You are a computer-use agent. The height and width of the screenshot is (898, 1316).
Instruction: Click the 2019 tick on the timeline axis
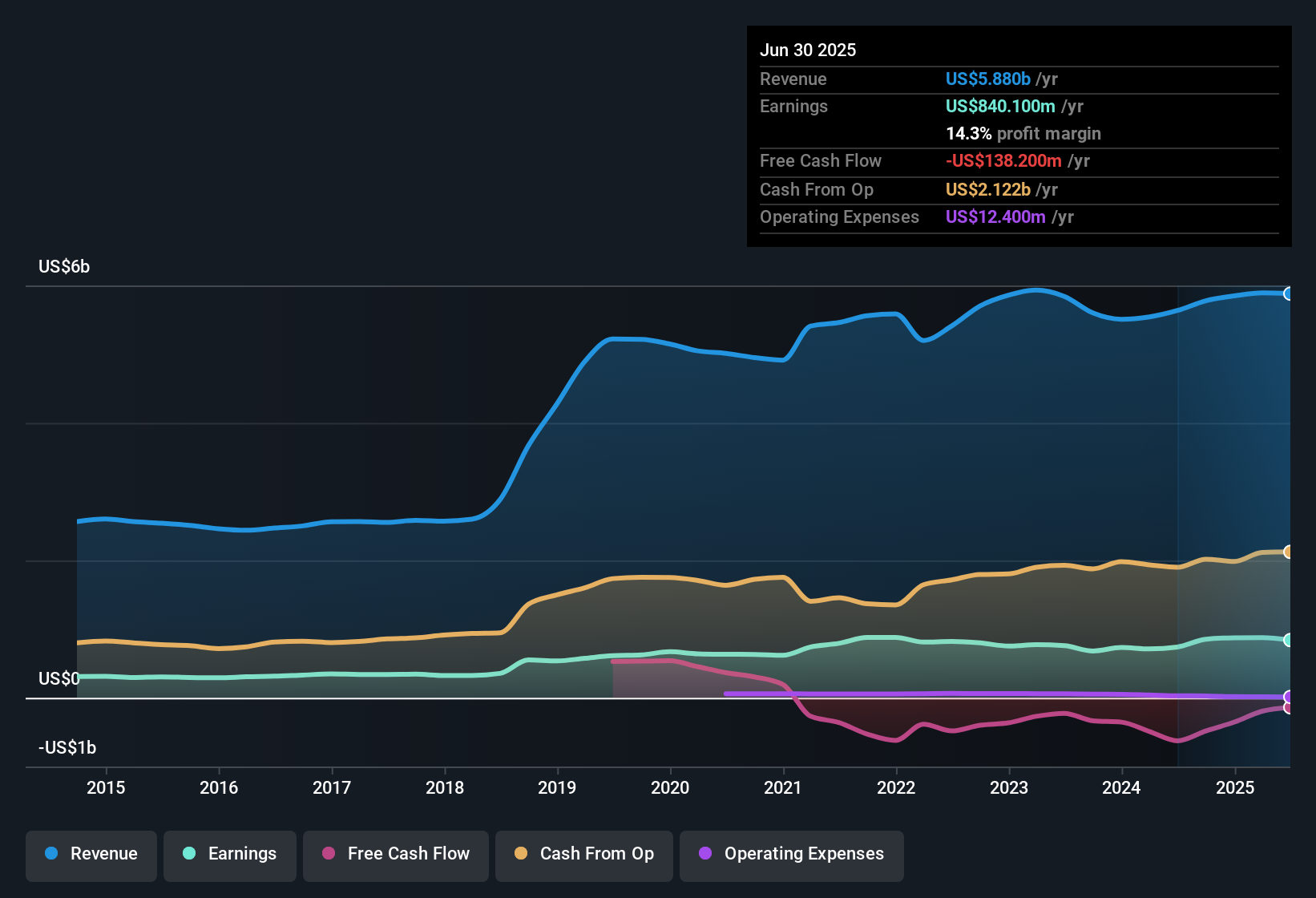(557, 787)
